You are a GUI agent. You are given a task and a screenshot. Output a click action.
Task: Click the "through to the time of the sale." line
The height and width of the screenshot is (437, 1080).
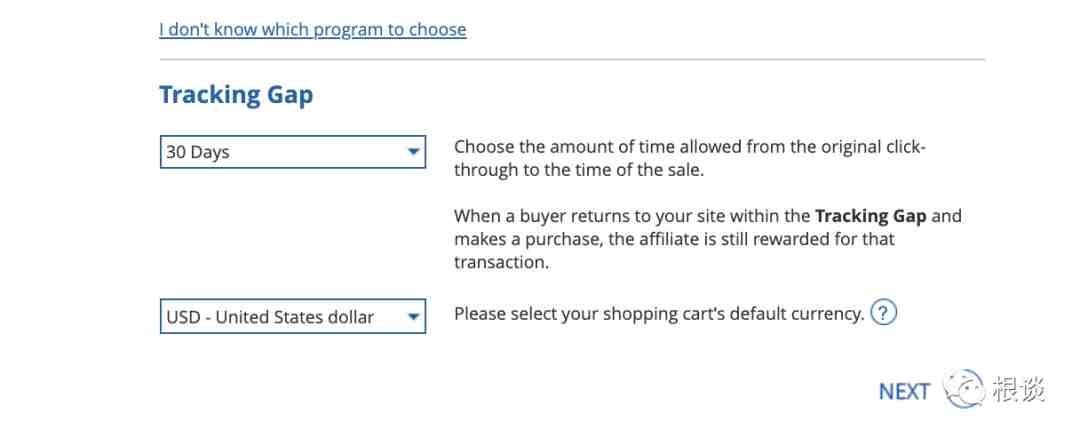pyautogui.click(x=579, y=170)
